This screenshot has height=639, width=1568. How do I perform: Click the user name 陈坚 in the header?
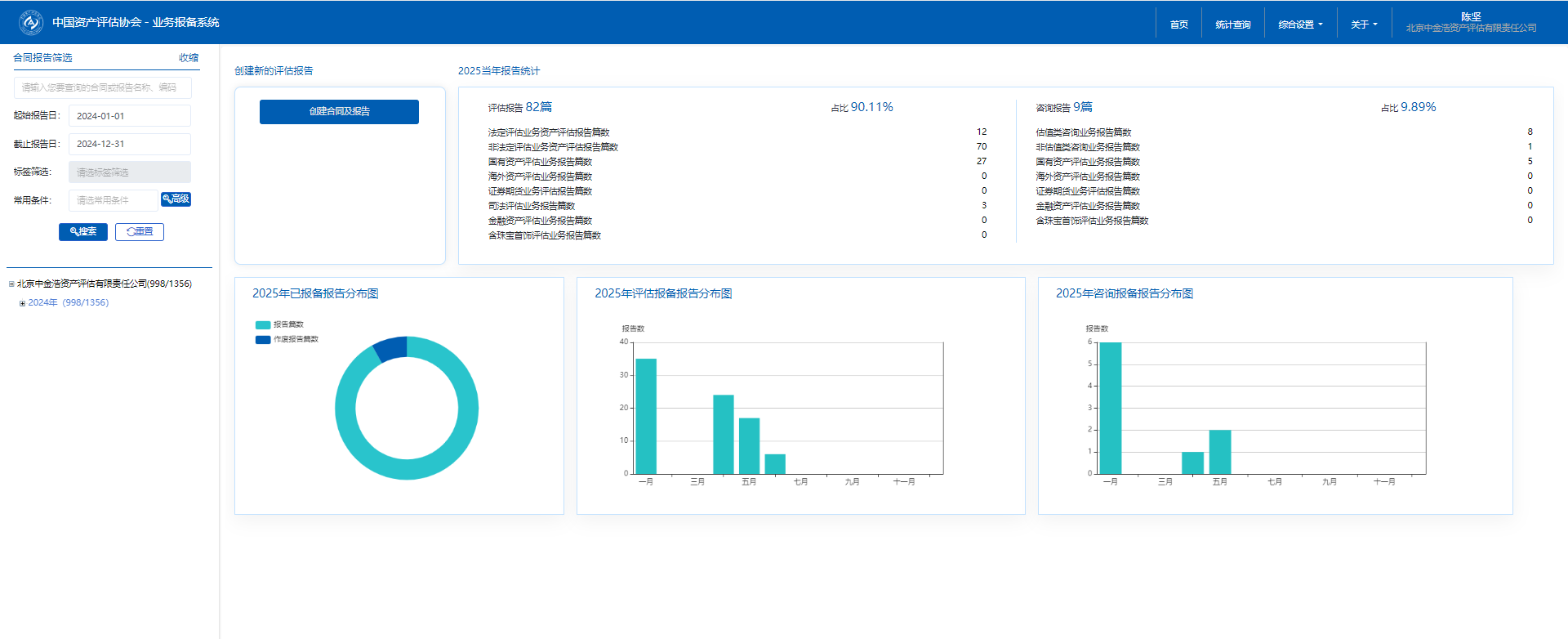[x=1471, y=16]
